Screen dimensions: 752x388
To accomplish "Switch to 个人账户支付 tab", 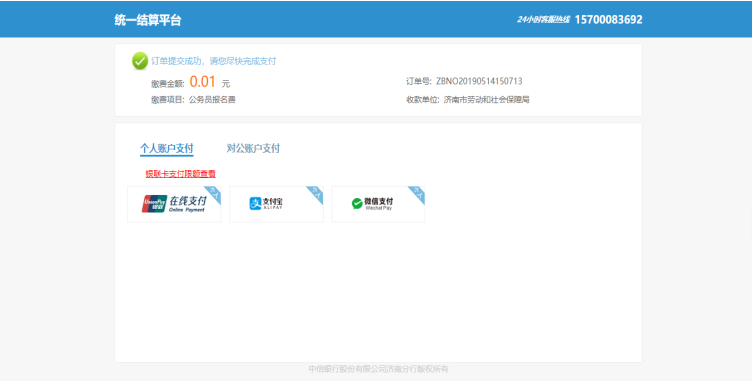I will point(167,149).
